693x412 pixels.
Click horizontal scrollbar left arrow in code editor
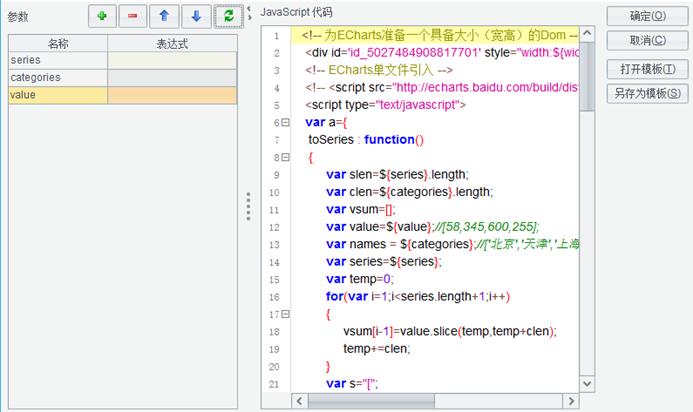(299, 401)
